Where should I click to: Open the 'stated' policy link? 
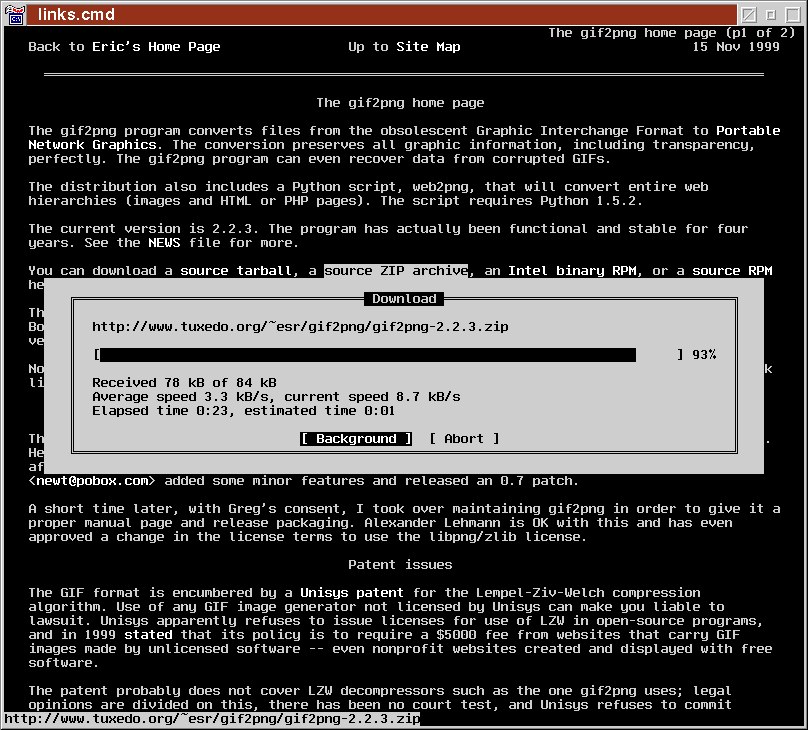[x=148, y=635]
